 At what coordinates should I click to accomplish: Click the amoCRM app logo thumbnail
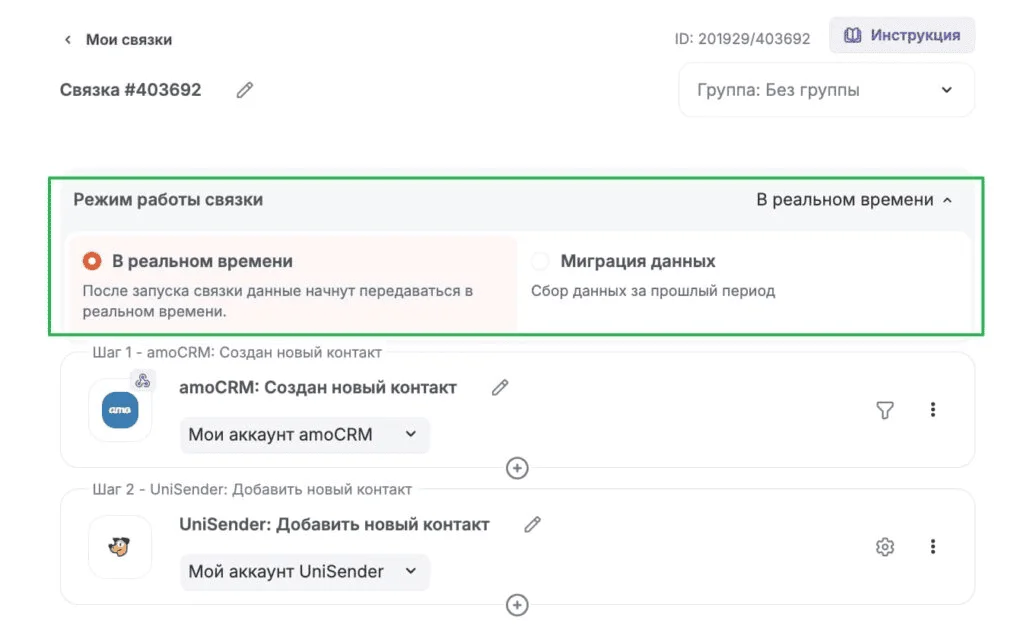(x=120, y=410)
